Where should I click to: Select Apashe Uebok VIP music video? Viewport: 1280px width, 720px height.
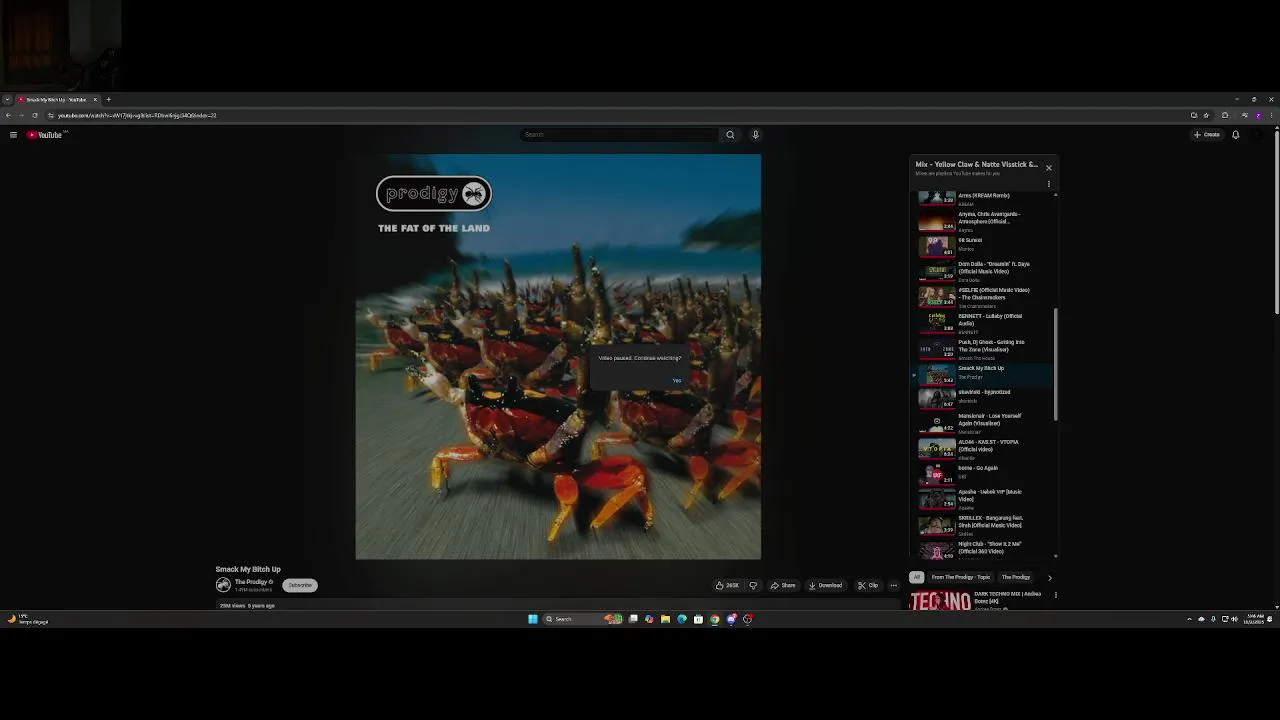pos(985,499)
